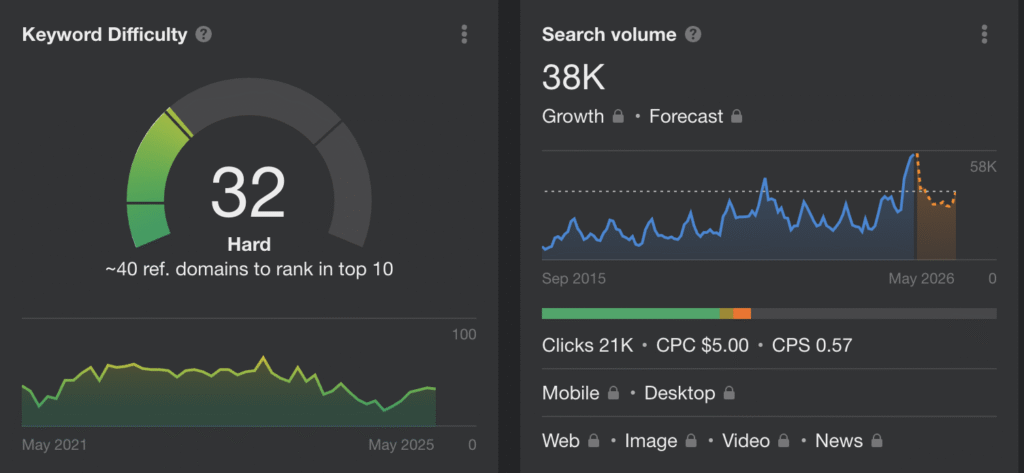Click the orange forecast area of the chart
The image size is (1024, 473).
(x=936, y=227)
